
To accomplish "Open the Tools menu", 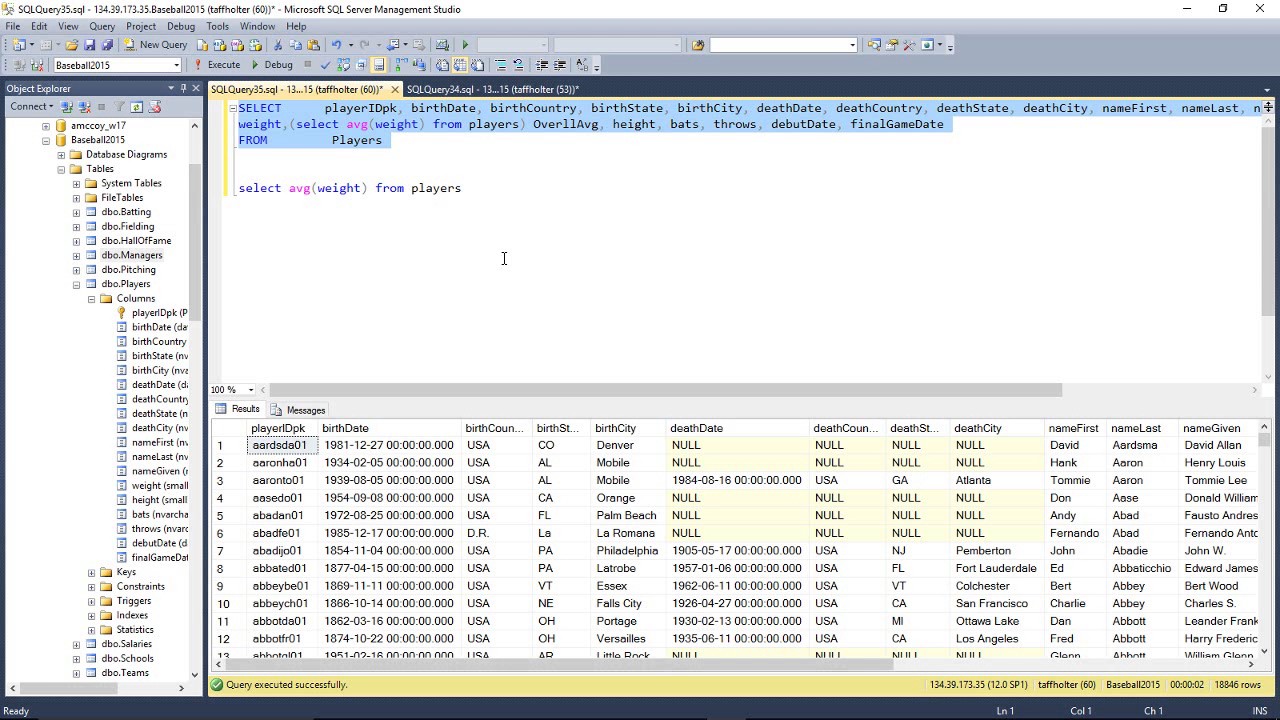I will [217, 26].
